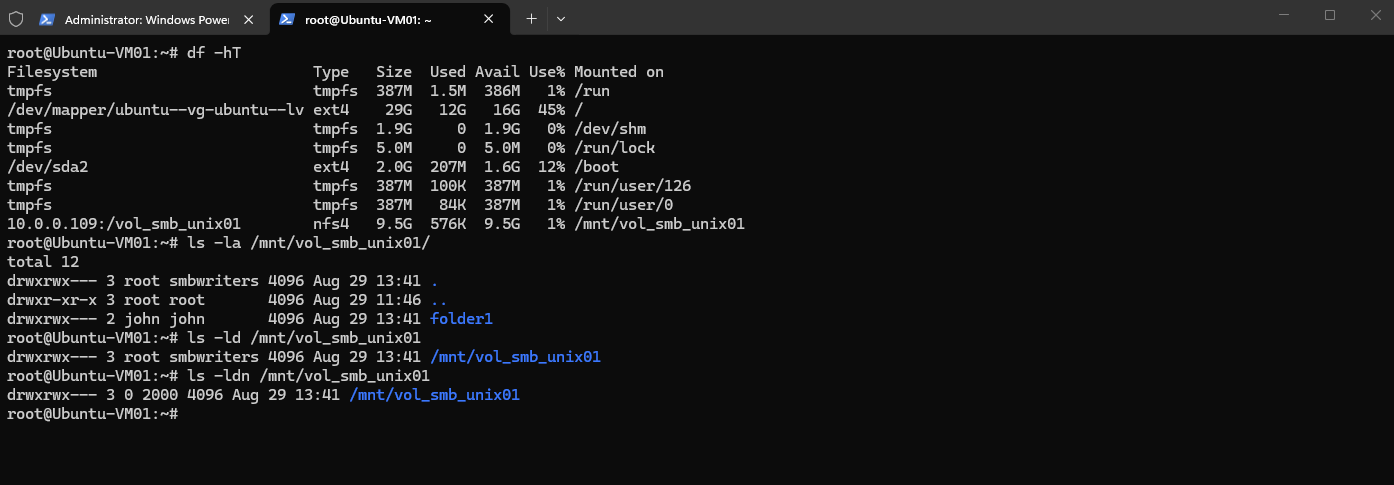The image size is (1394, 485).
Task: Switch to the Administrator: Windows PowerShell tab
Action: tap(148, 19)
